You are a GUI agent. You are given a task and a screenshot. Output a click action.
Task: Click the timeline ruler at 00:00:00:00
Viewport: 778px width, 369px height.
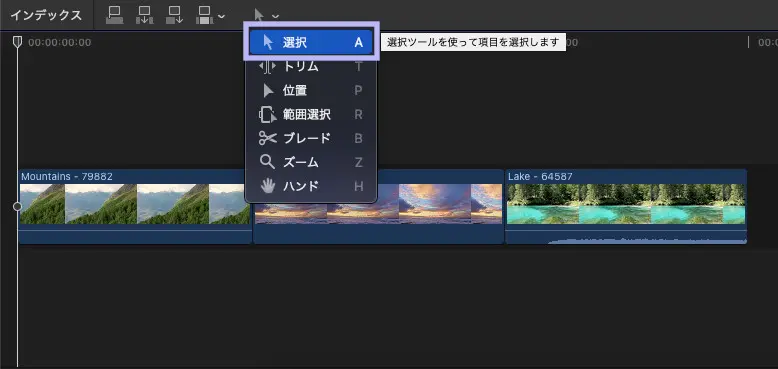[x=60, y=43]
